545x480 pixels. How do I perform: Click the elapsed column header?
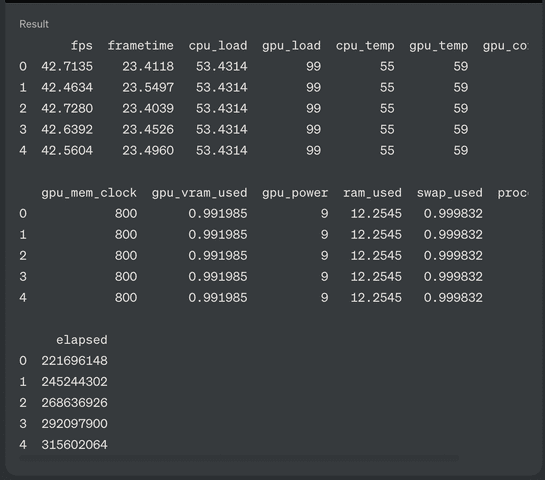point(82,340)
